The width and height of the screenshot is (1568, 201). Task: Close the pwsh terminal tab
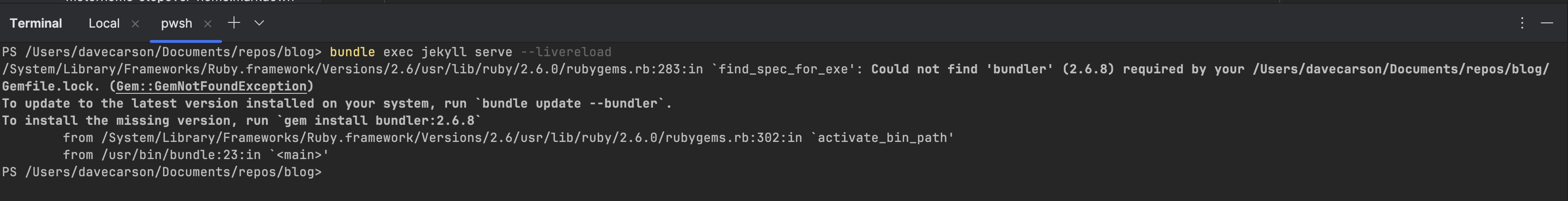[x=208, y=24]
